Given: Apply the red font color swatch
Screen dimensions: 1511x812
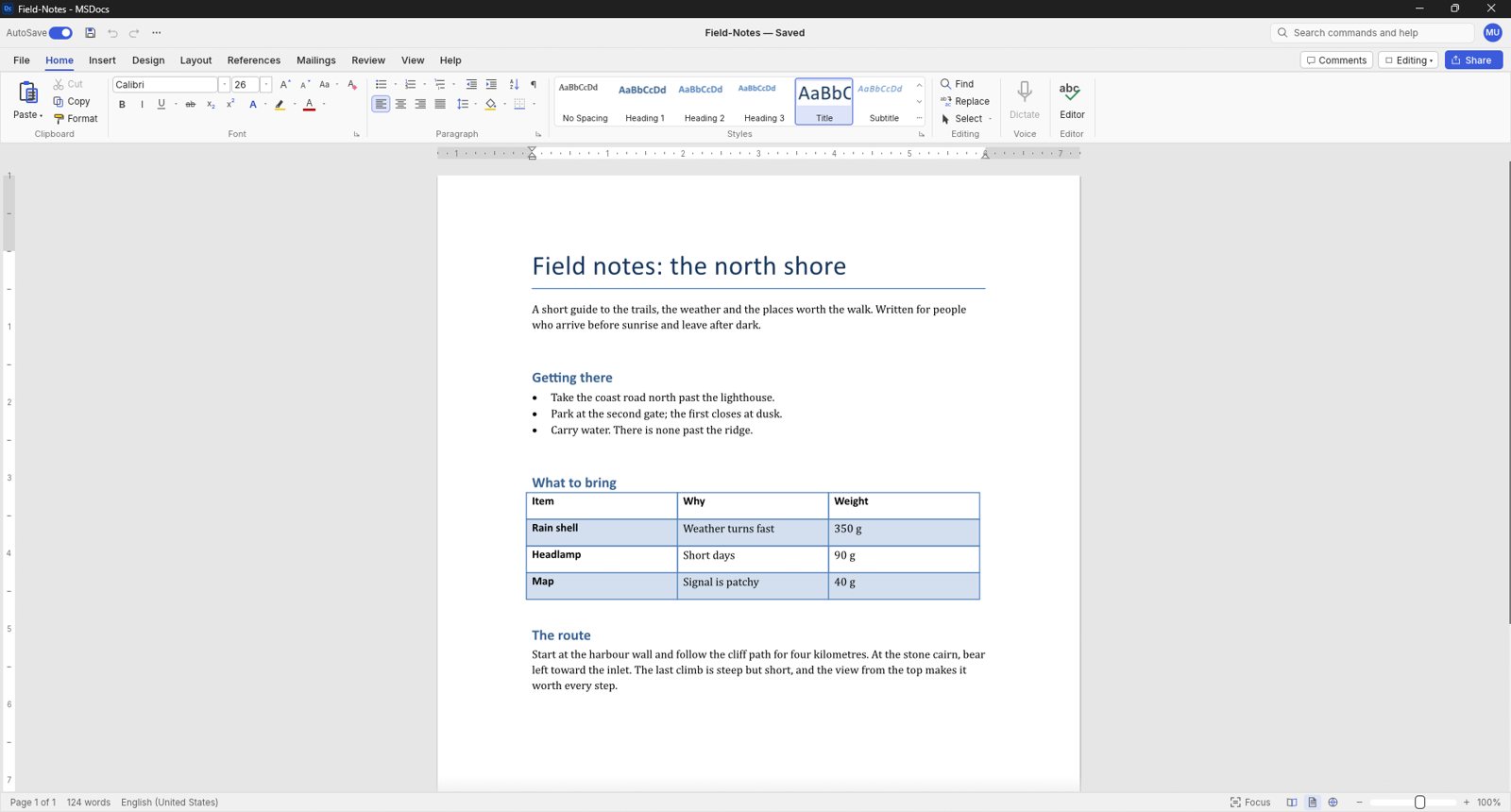Looking at the screenshot, I should click(x=309, y=105).
